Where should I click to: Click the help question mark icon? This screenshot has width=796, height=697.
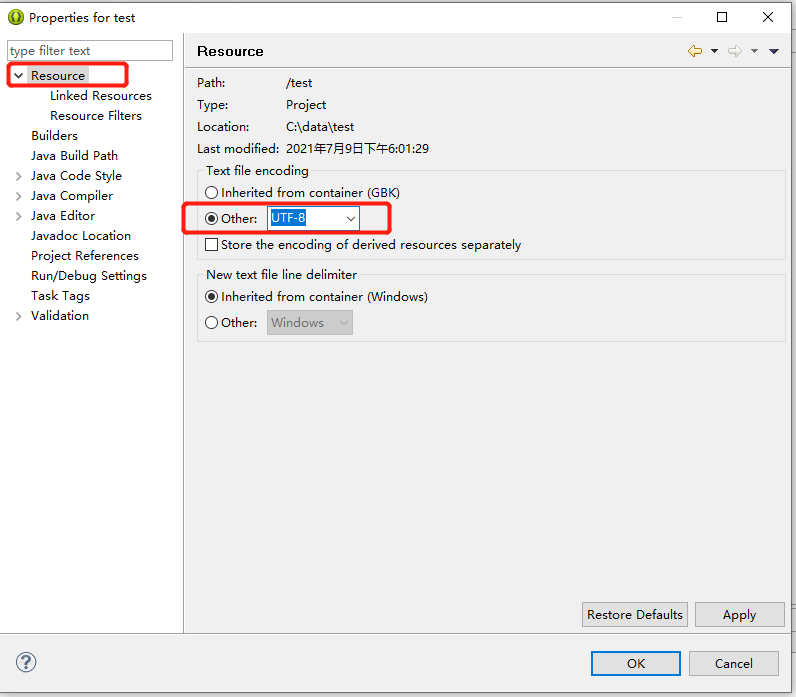click(x=27, y=662)
